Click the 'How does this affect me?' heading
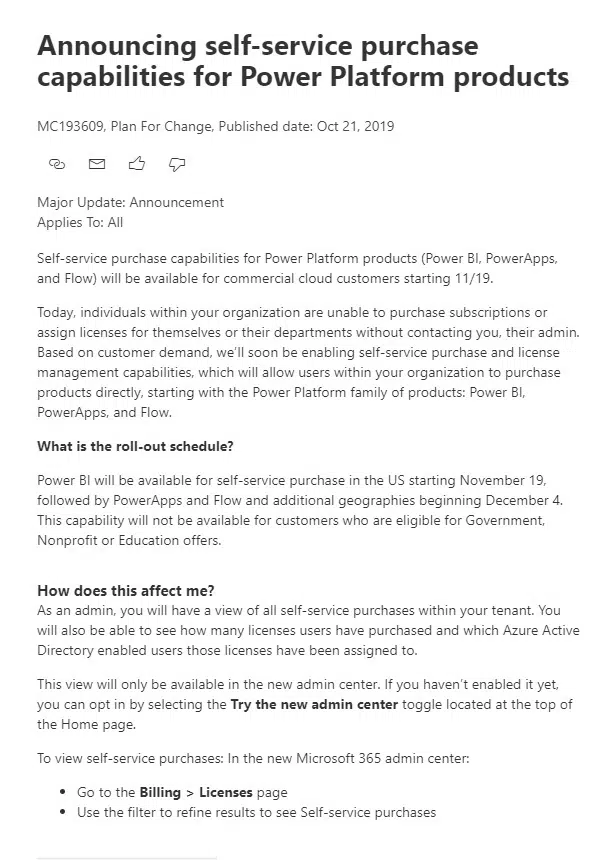This screenshot has width=591, height=860. point(126,590)
